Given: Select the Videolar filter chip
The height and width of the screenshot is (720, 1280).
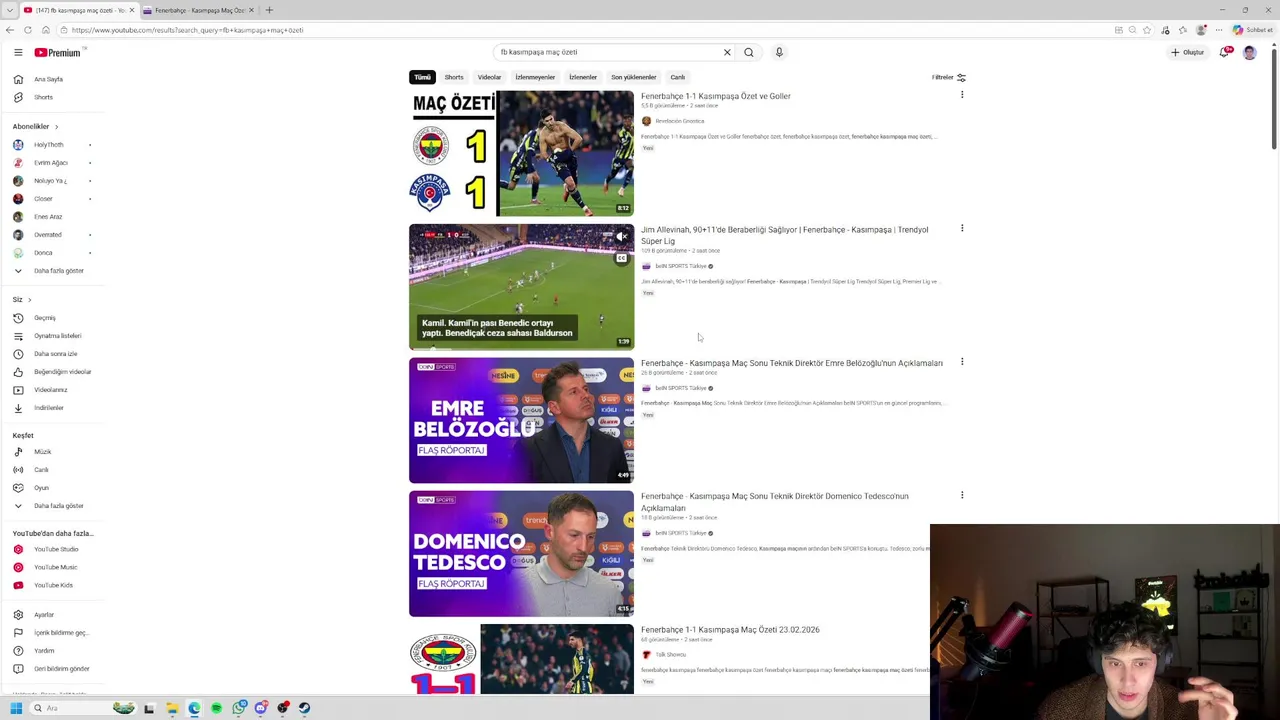Looking at the screenshot, I should (x=489, y=77).
